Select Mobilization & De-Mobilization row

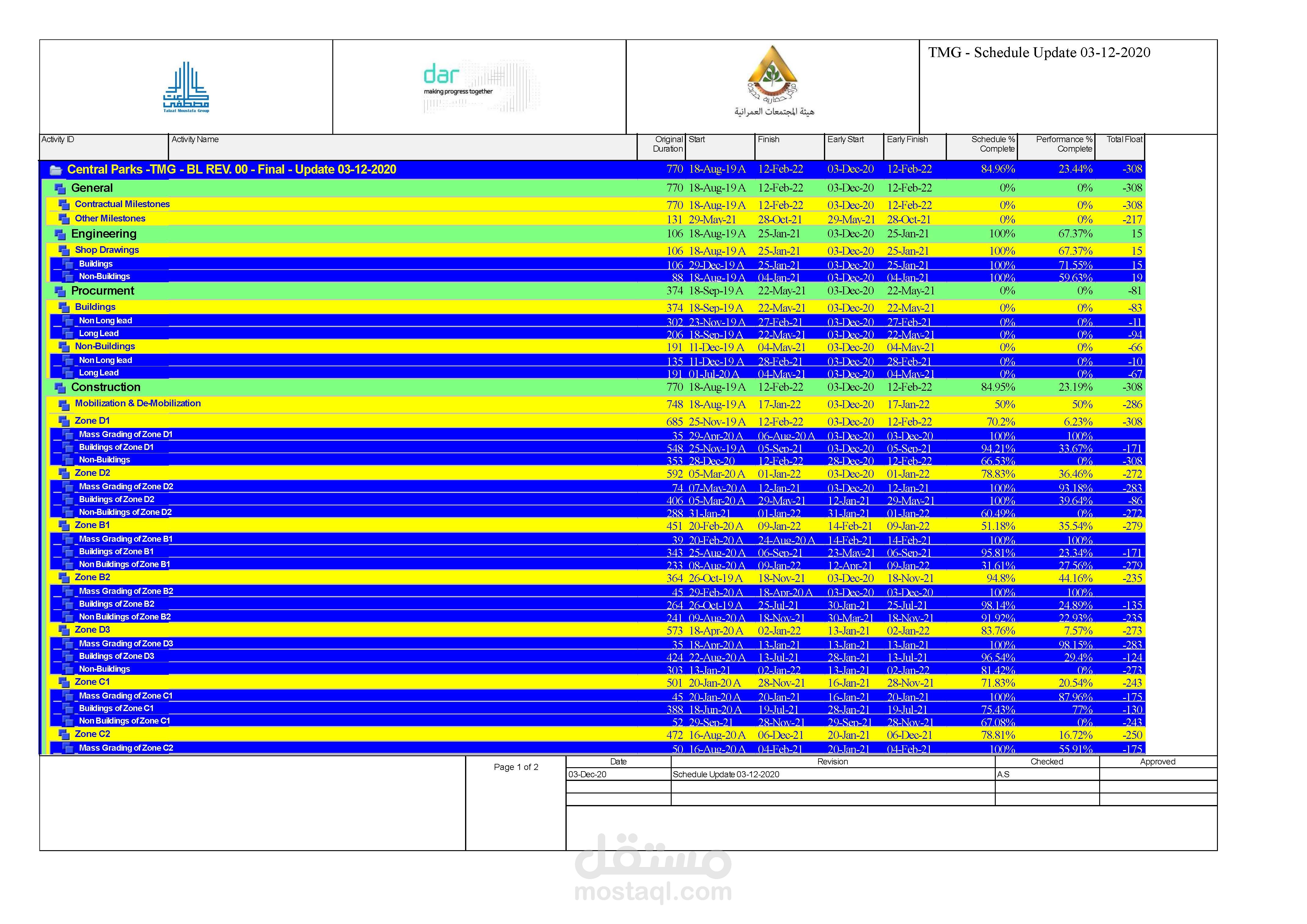[x=138, y=403]
